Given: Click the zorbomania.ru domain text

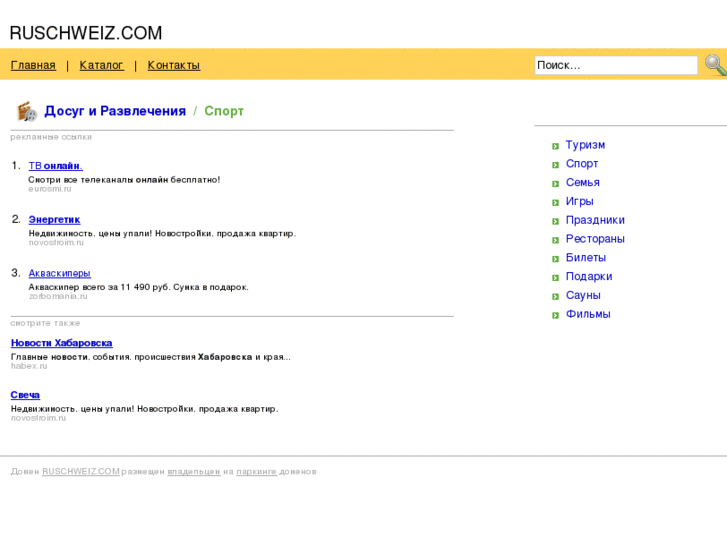Looking at the screenshot, I should point(58,296).
